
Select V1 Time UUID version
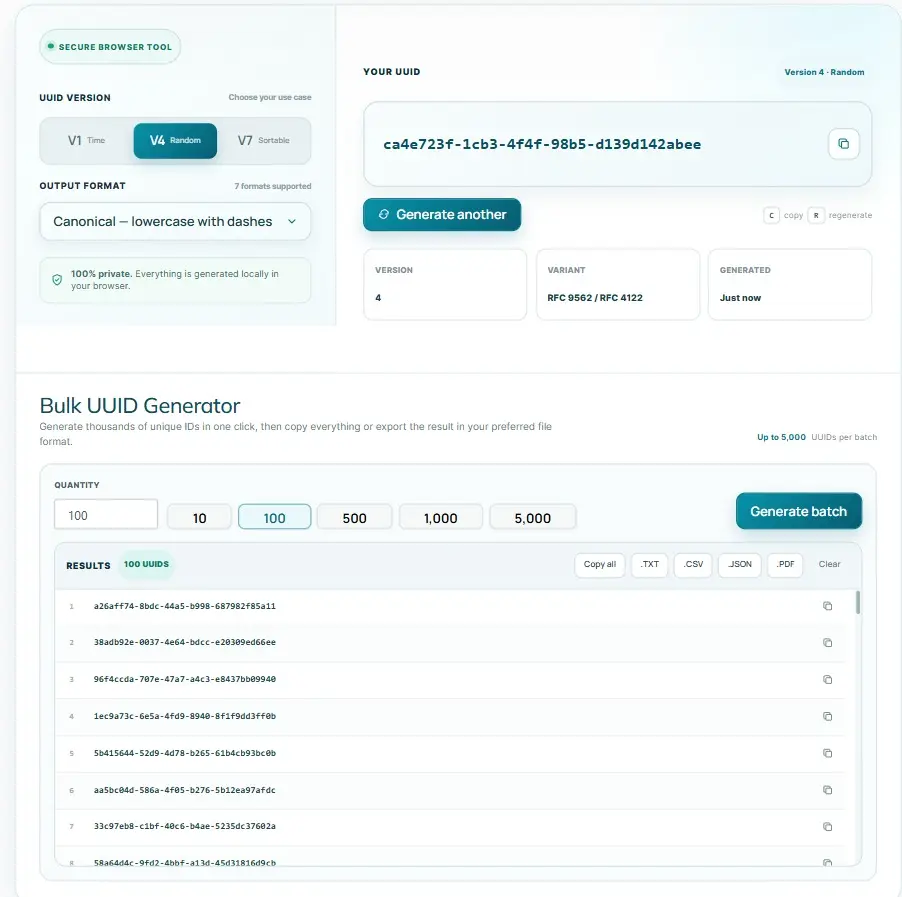pyautogui.click(x=87, y=140)
